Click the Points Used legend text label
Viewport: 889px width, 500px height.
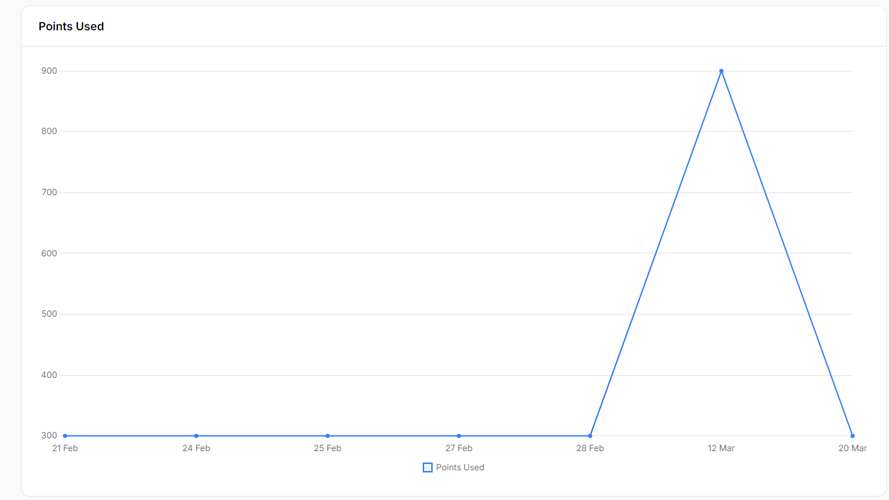(460, 468)
